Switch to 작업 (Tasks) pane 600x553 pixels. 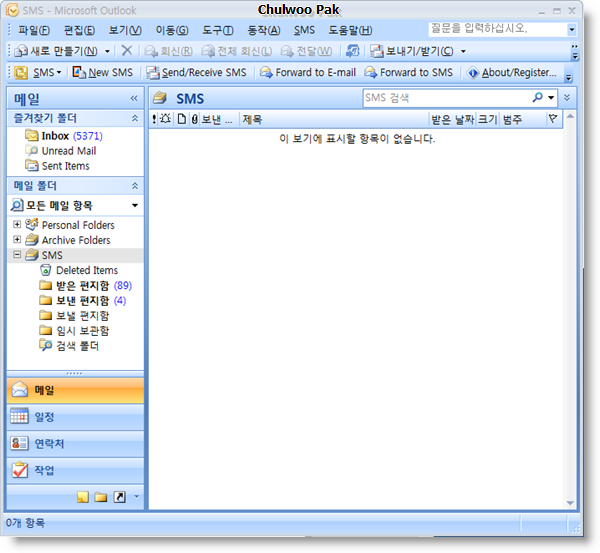tap(75, 470)
